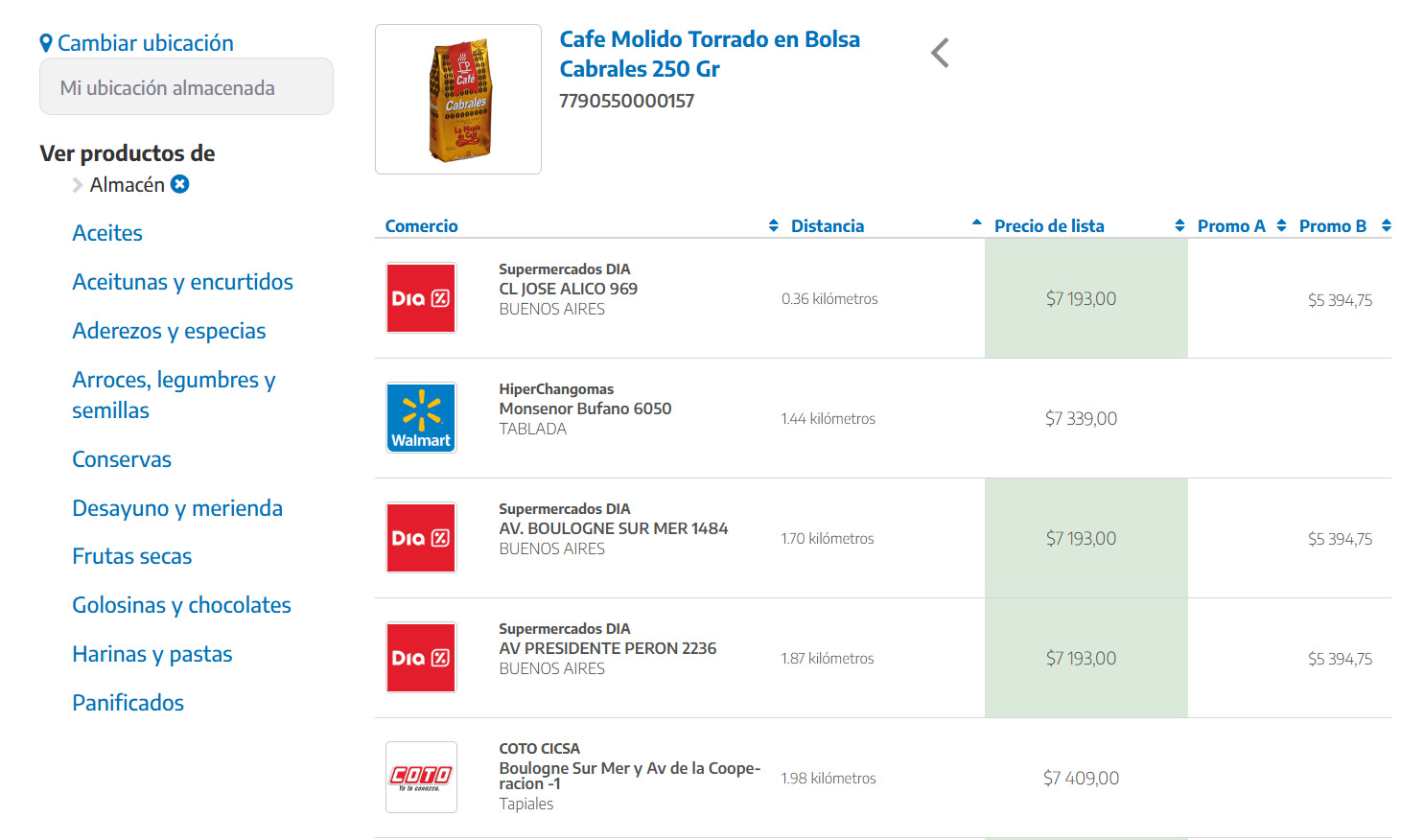The width and height of the screenshot is (1424, 840).
Task: Click the Dia logo for AV. BOULOGNE SUR MER 1484
Action: click(x=421, y=538)
